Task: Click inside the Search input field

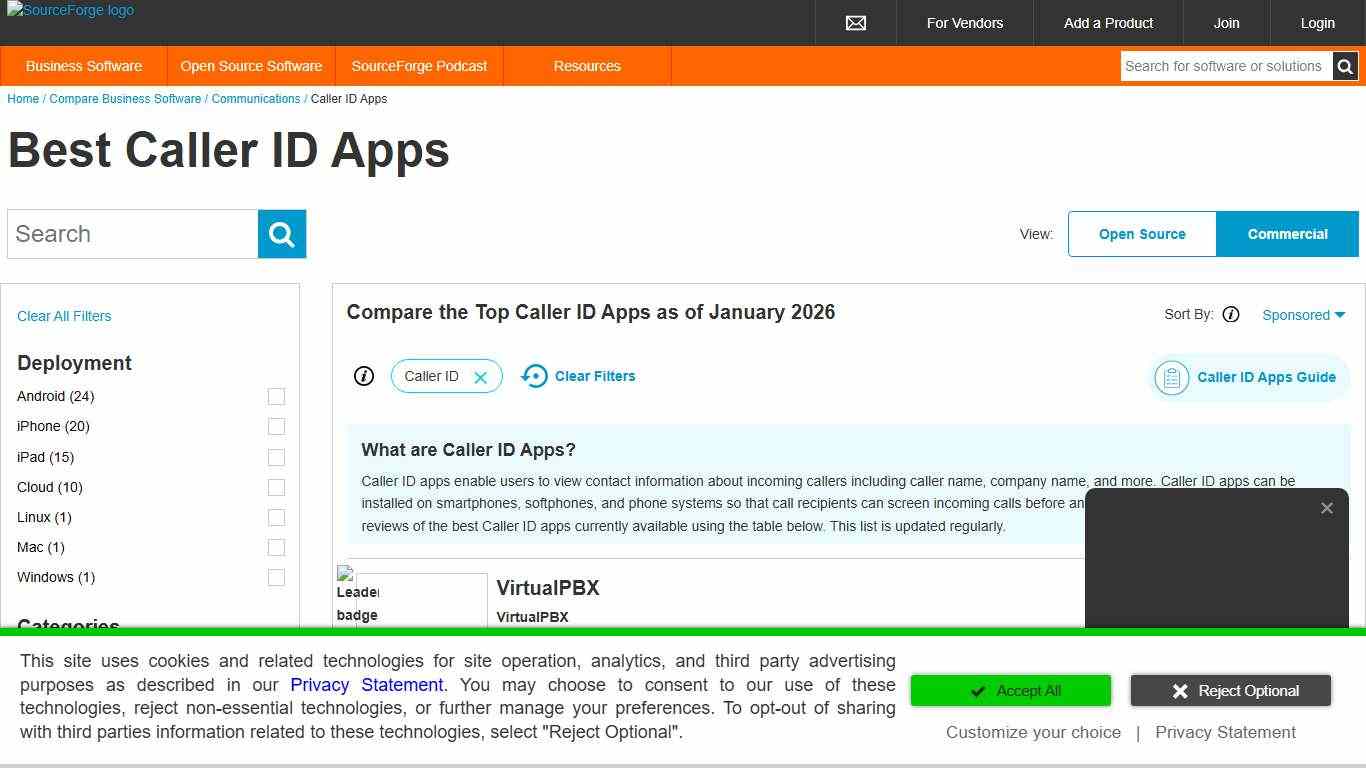Action: (130, 233)
